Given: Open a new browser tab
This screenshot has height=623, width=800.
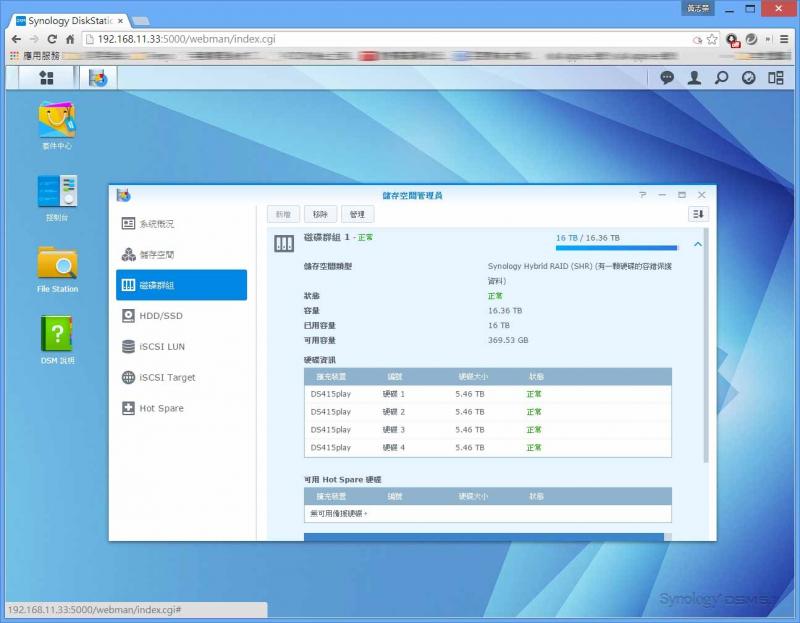Looking at the screenshot, I should click(x=140, y=21).
